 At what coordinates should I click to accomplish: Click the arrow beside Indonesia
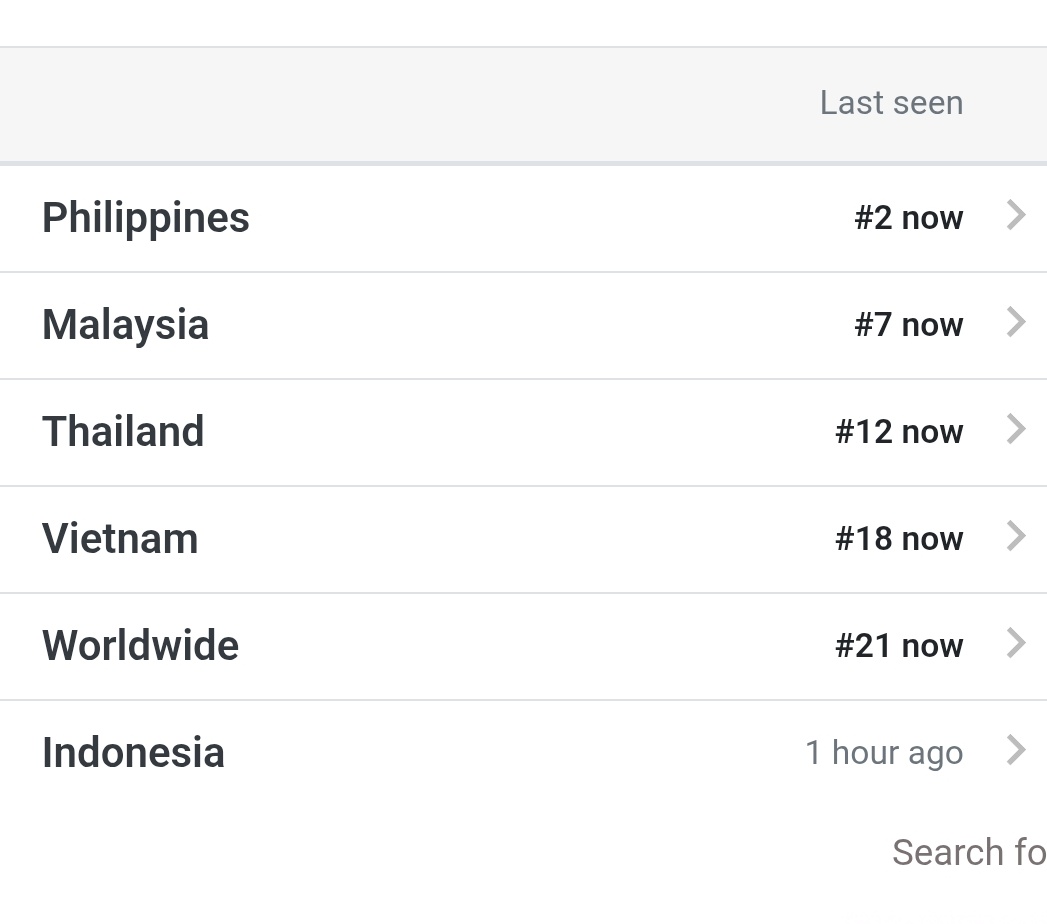coord(1016,750)
